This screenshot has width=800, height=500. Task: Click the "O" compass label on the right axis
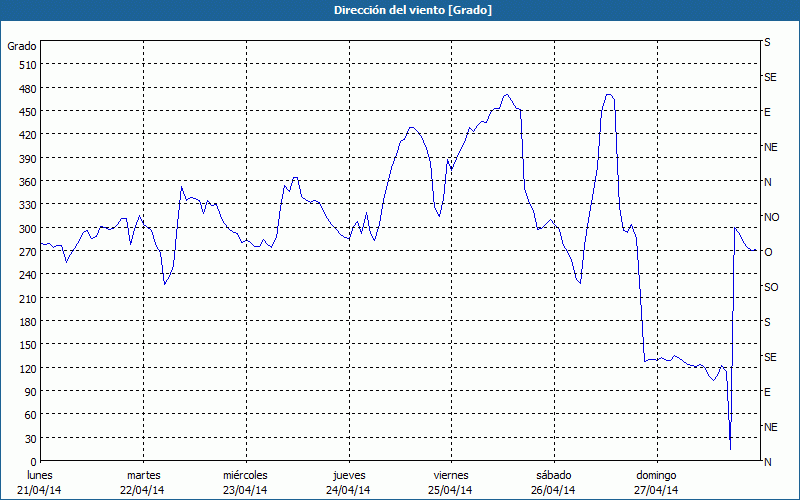pyautogui.click(x=768, y=252)
